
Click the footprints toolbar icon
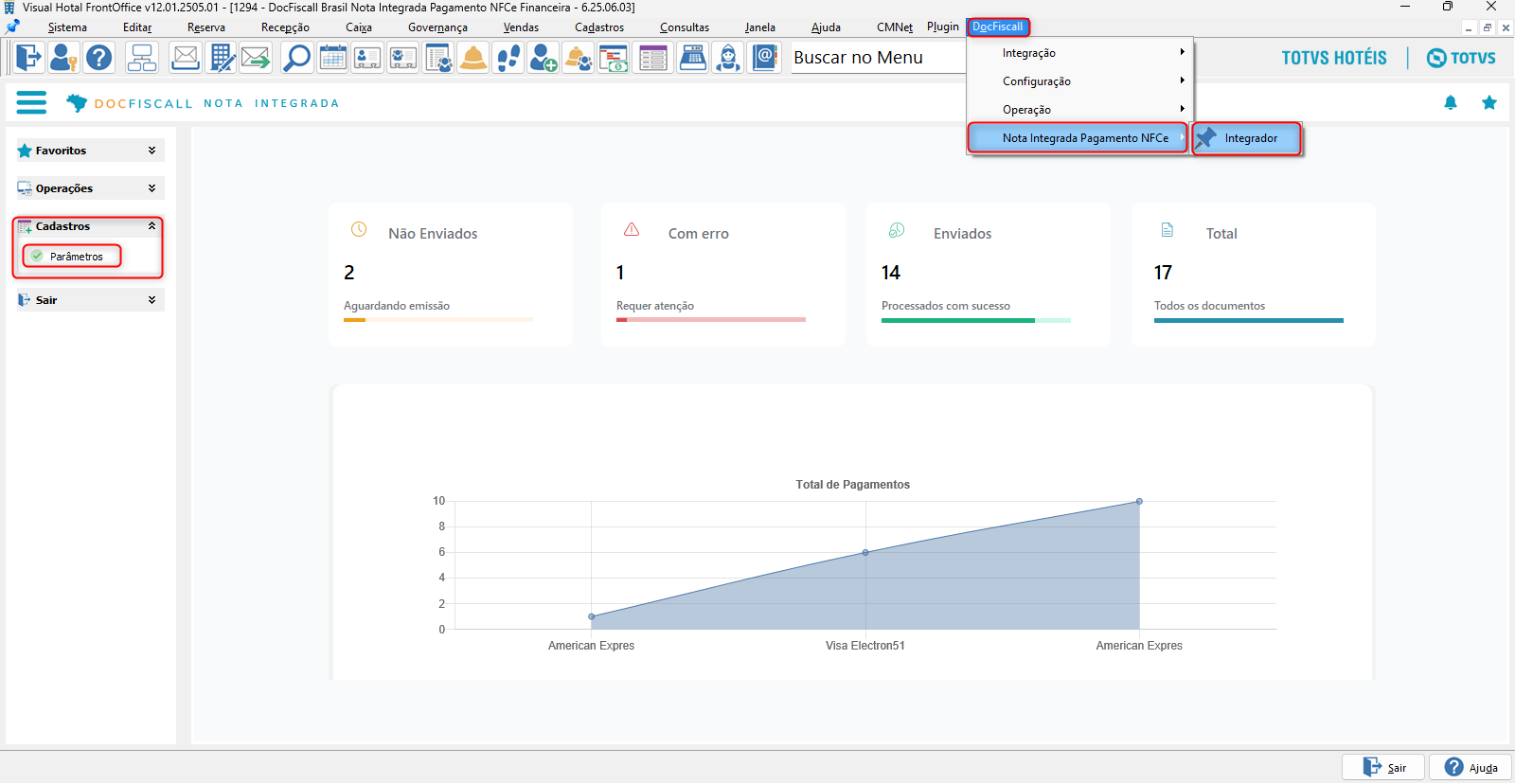508,58
